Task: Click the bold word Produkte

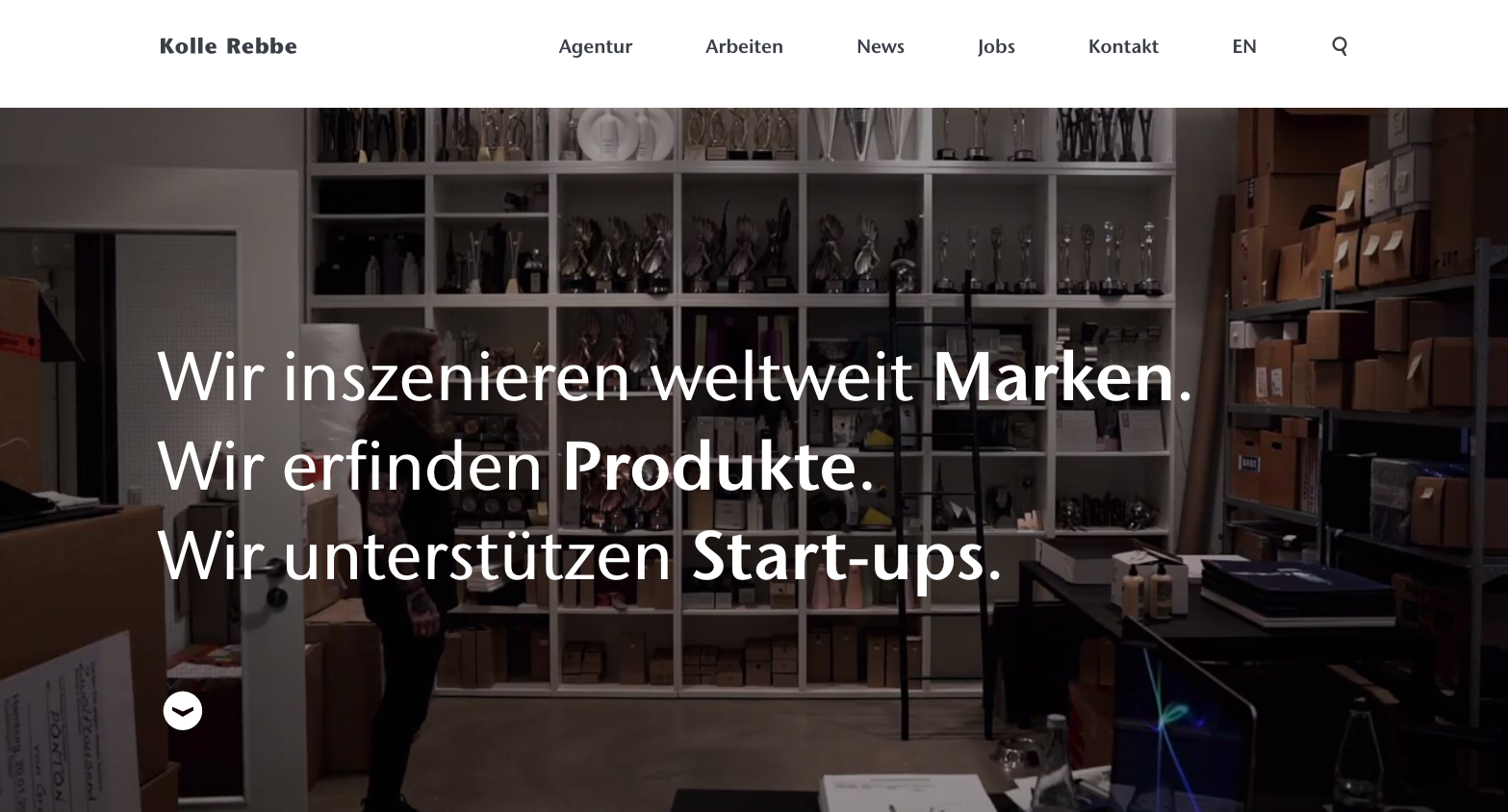Action: point(709,467)
